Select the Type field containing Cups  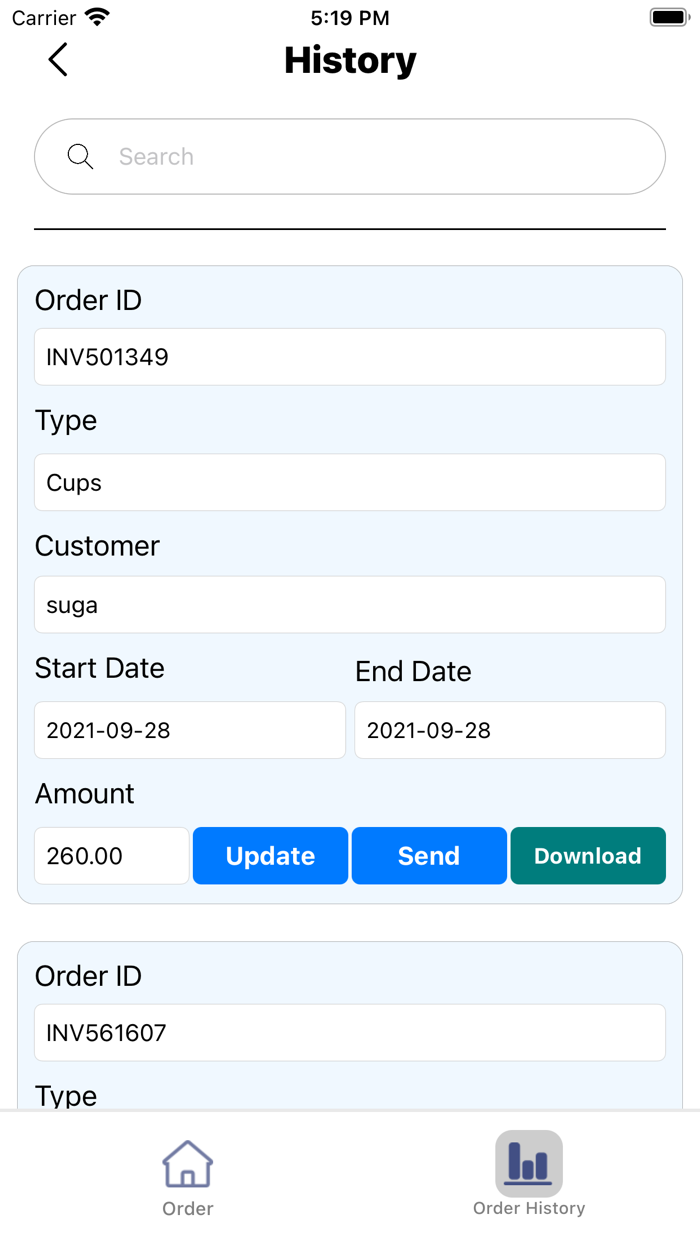(350, 482)
